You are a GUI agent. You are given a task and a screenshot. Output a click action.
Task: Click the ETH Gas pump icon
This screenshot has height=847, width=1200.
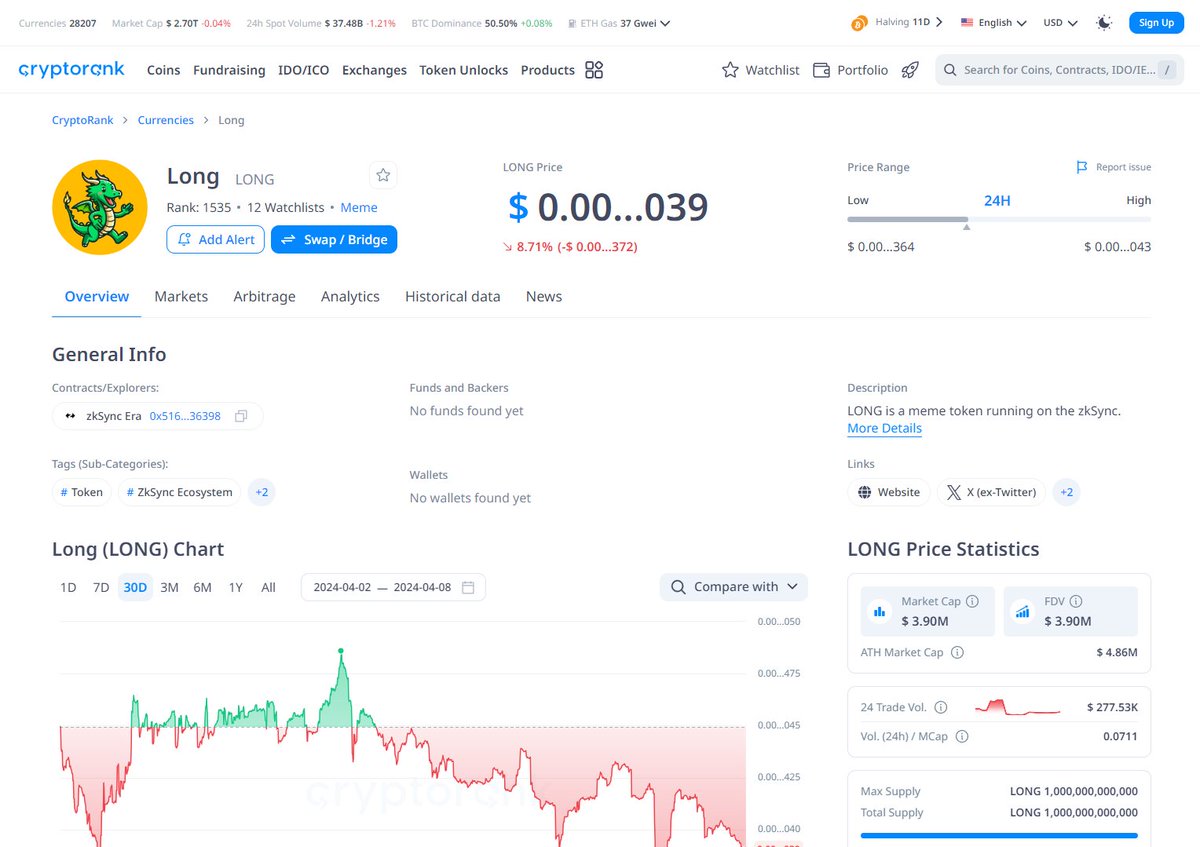click(x=571, y=22)
